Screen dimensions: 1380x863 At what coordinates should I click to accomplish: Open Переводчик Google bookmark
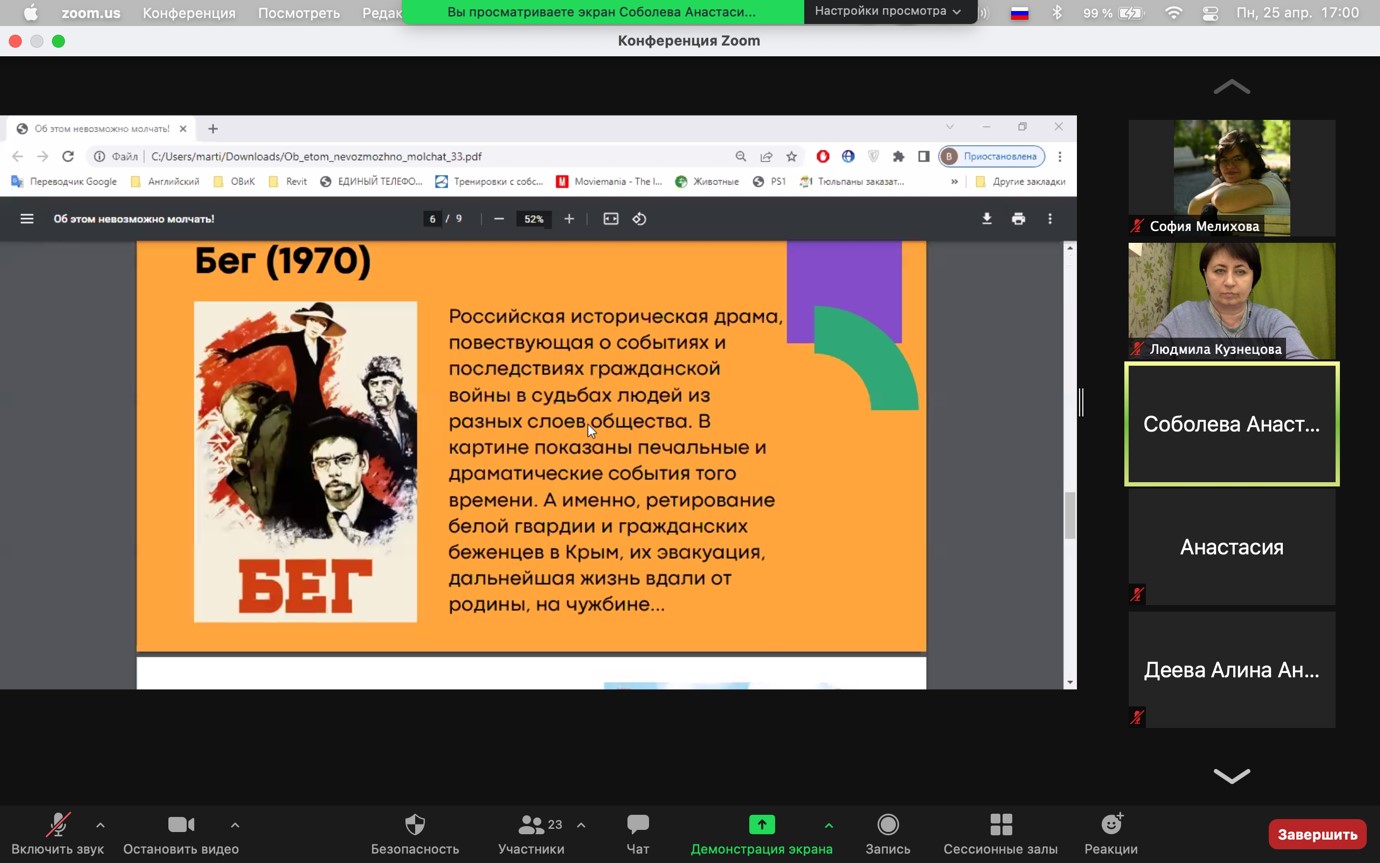pyautogui.click(x=63, y=182)
